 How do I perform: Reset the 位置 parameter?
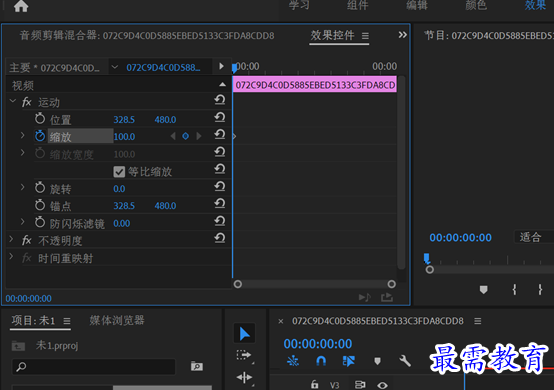220,117
